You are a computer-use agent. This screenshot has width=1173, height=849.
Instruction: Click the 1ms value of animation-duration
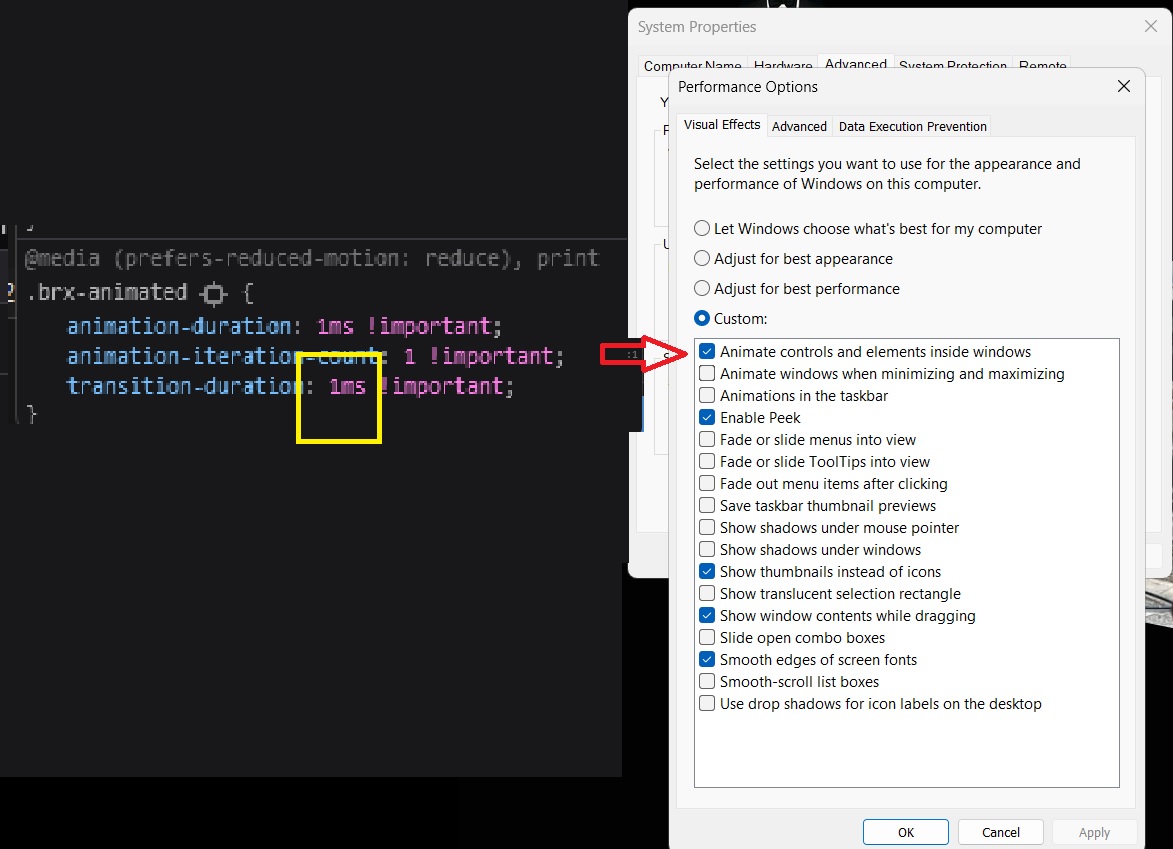pyautogui.click(x=335, y=326)
